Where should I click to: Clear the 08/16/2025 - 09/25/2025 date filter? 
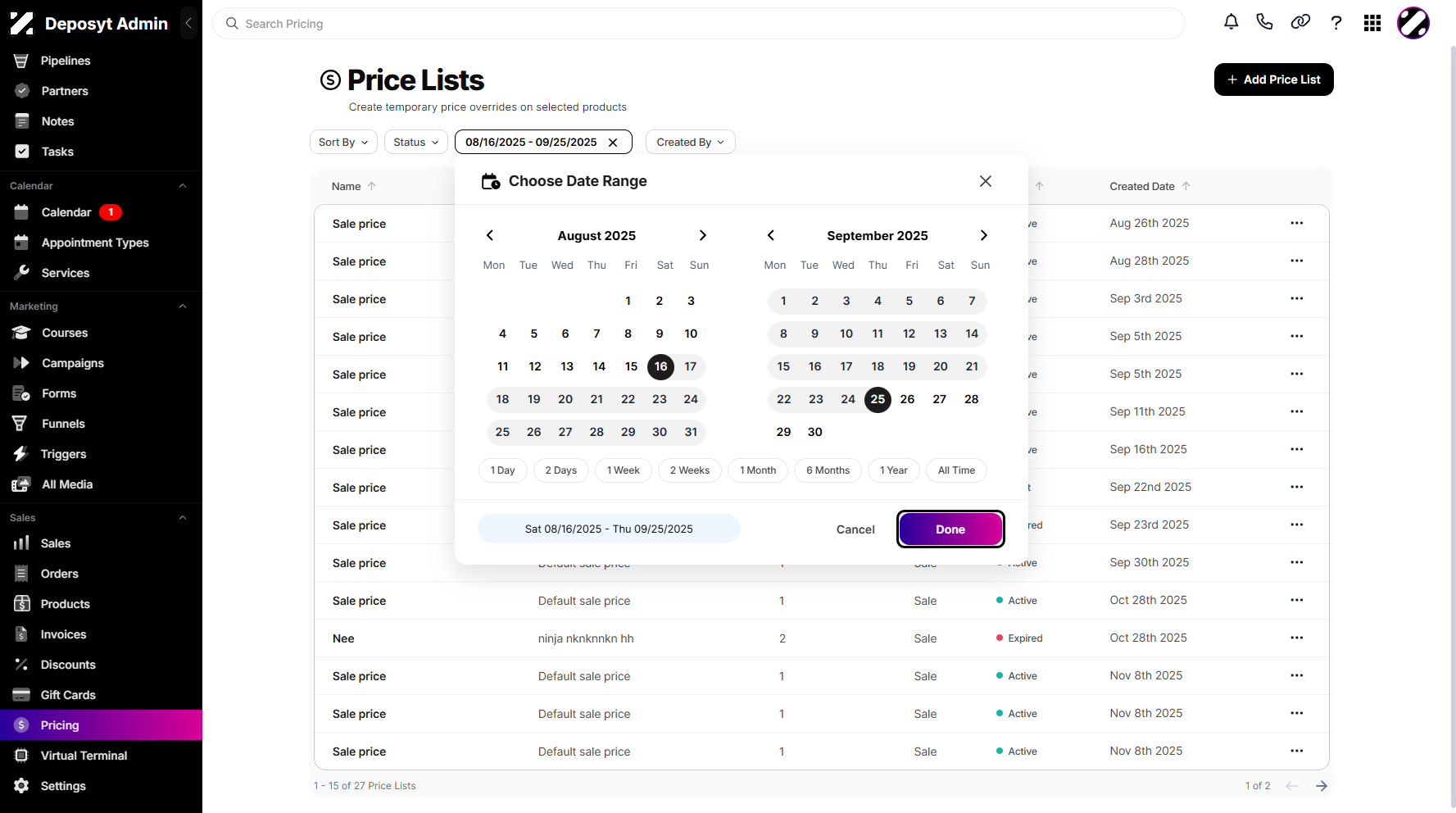(x=613, y=143)
